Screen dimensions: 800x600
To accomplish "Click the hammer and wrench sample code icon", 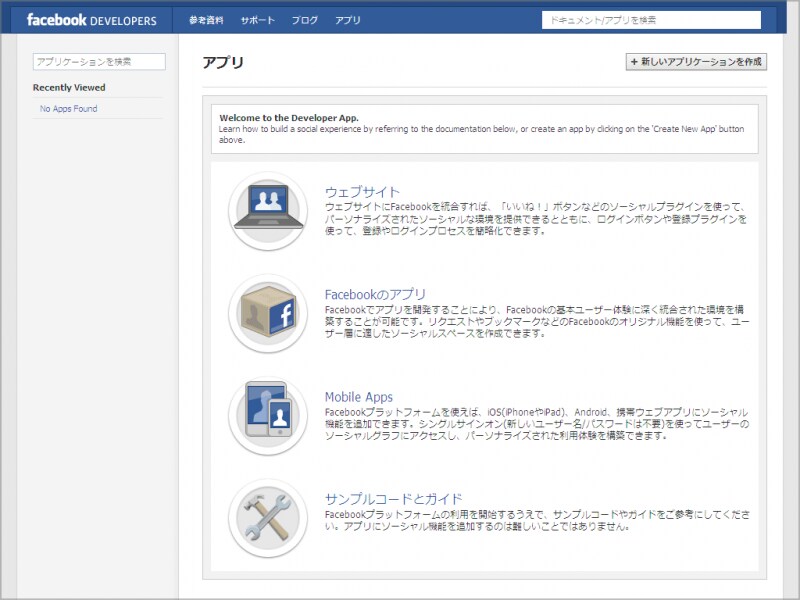I will pos(267,518).
